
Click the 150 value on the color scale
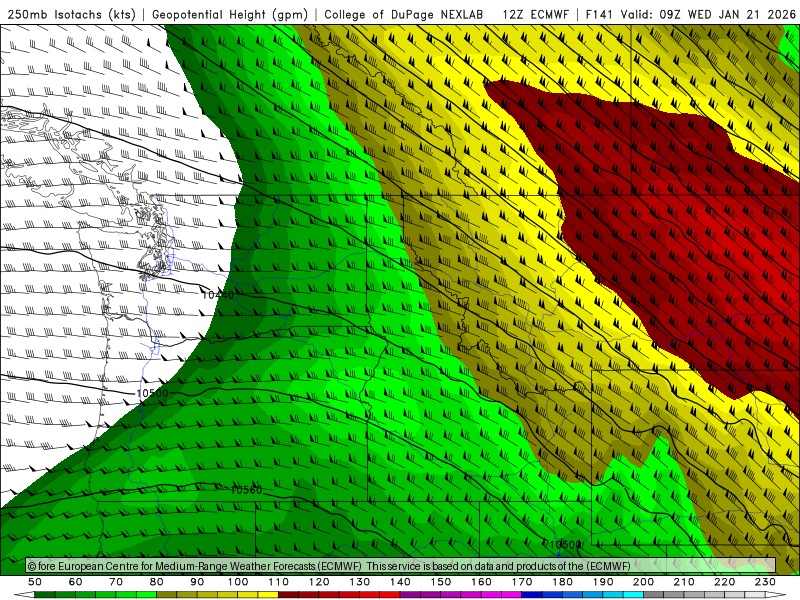click(441, 582)
